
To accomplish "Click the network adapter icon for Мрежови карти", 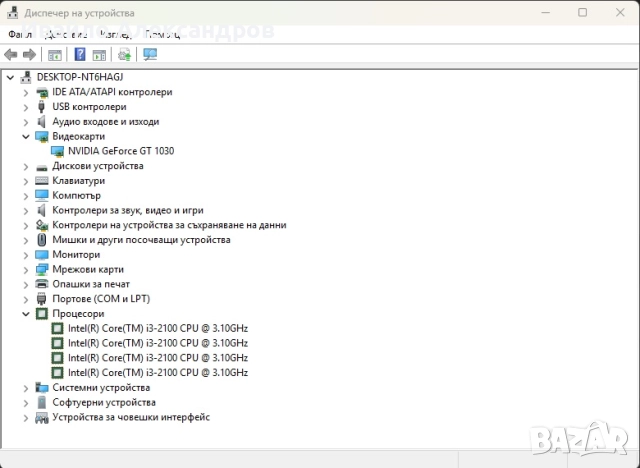I will point(42,269).
